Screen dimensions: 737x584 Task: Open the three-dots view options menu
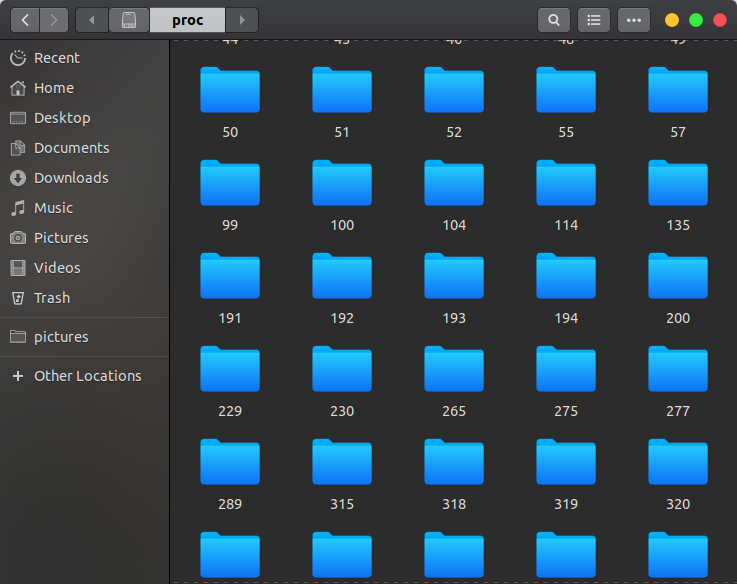tap(634, 20)
